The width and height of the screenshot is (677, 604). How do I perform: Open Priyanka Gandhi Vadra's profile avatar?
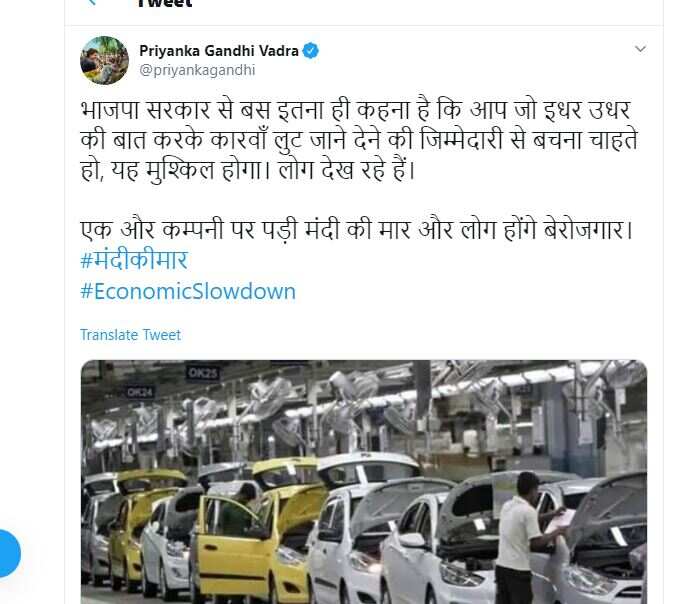104,60
